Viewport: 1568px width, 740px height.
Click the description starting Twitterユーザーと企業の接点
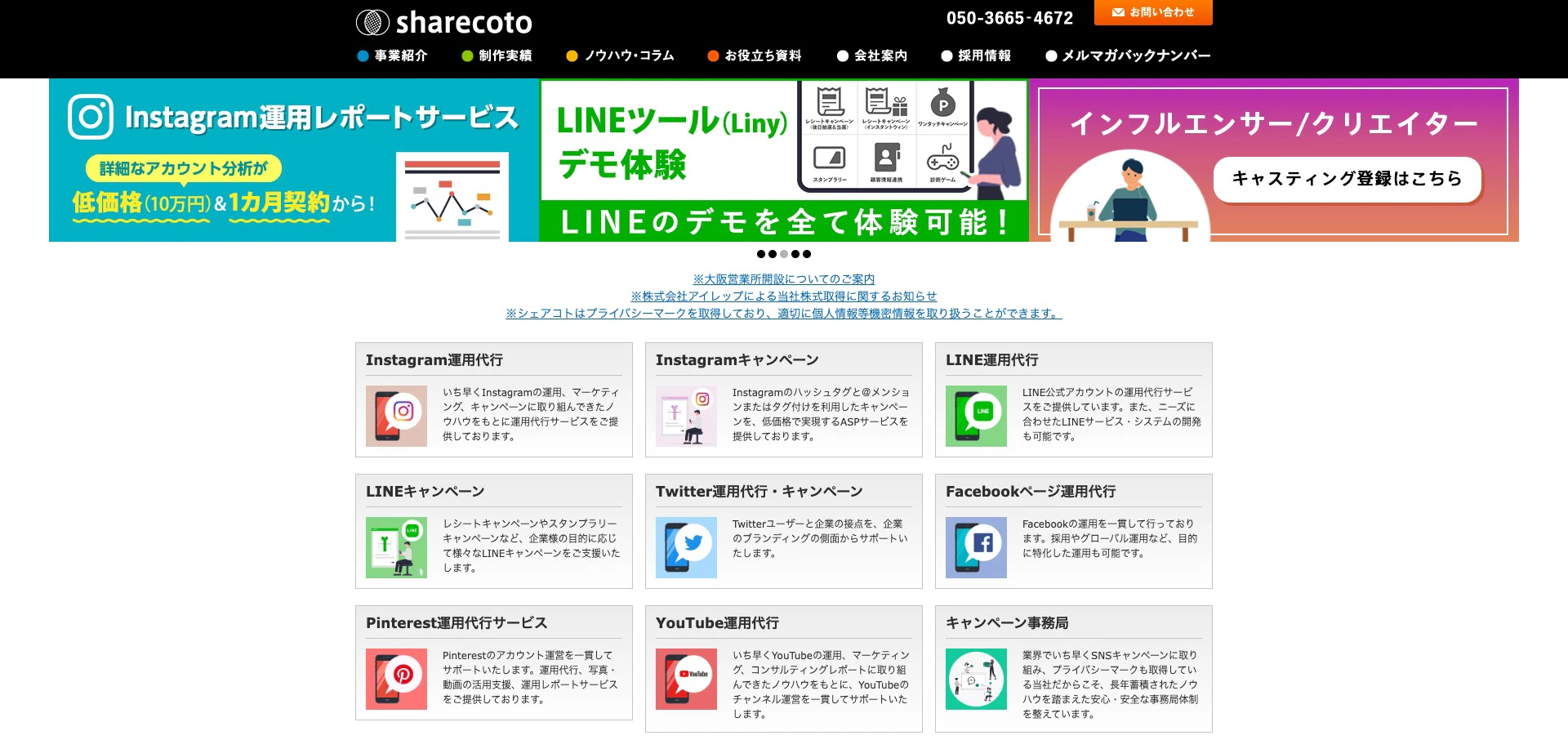(820, 538)
